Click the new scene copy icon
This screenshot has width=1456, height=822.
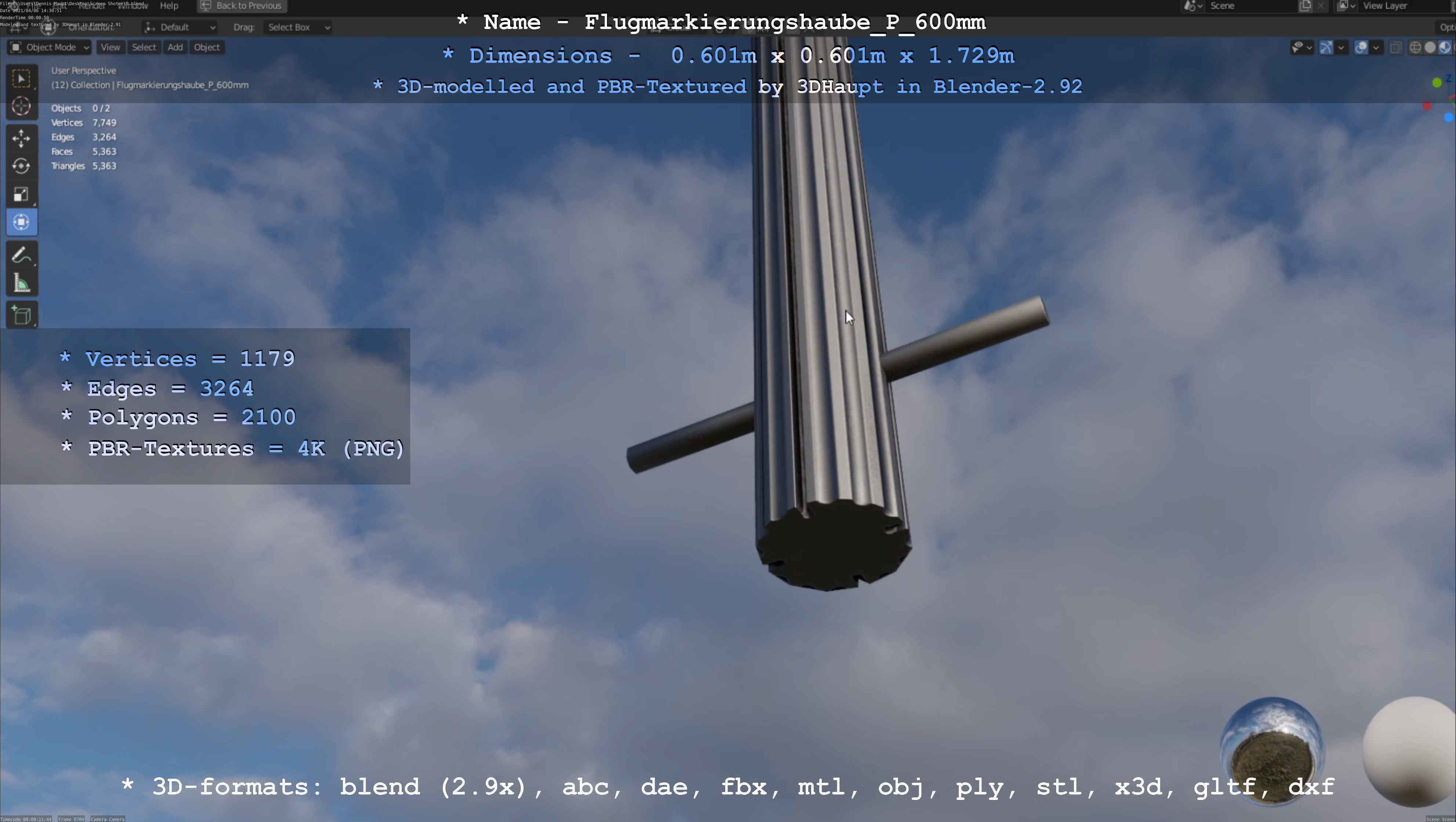pos(1306,6)
